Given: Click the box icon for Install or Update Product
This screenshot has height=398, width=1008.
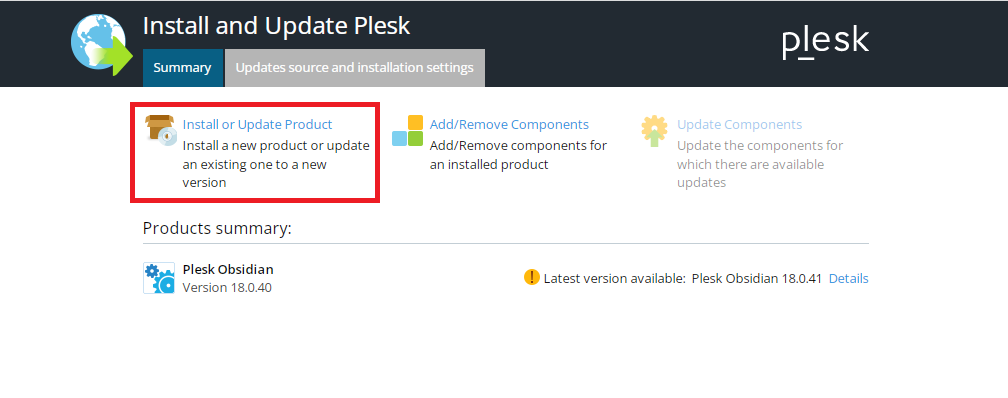Looking at the screenshot, I should click(161, 131).
